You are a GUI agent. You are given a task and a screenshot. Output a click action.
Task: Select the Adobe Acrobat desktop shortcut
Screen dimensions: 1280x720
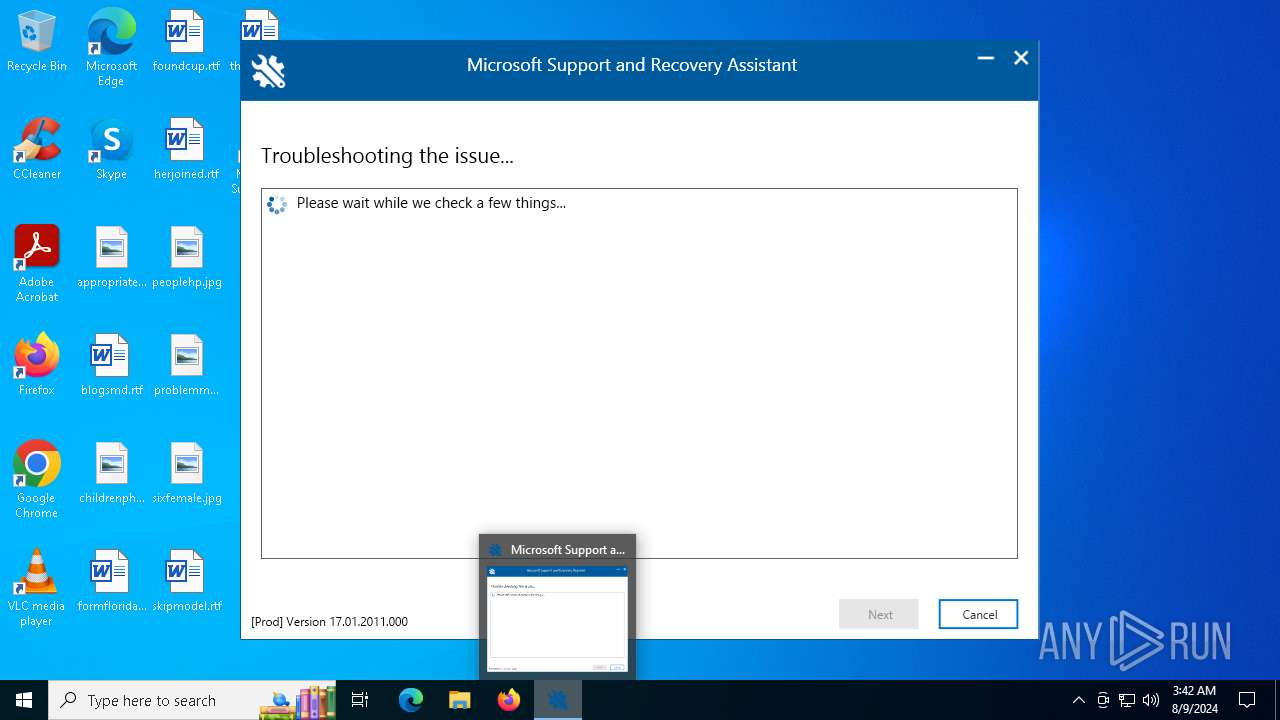37,264
